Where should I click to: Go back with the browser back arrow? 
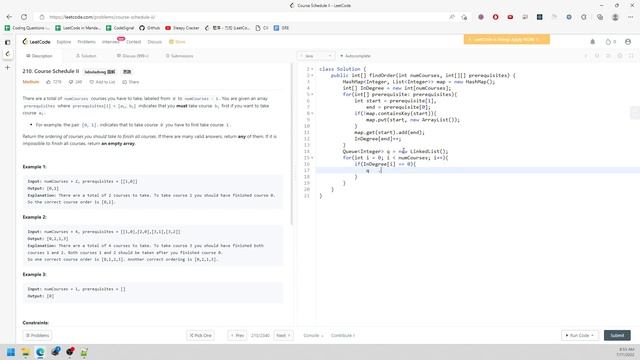point(9,17)
